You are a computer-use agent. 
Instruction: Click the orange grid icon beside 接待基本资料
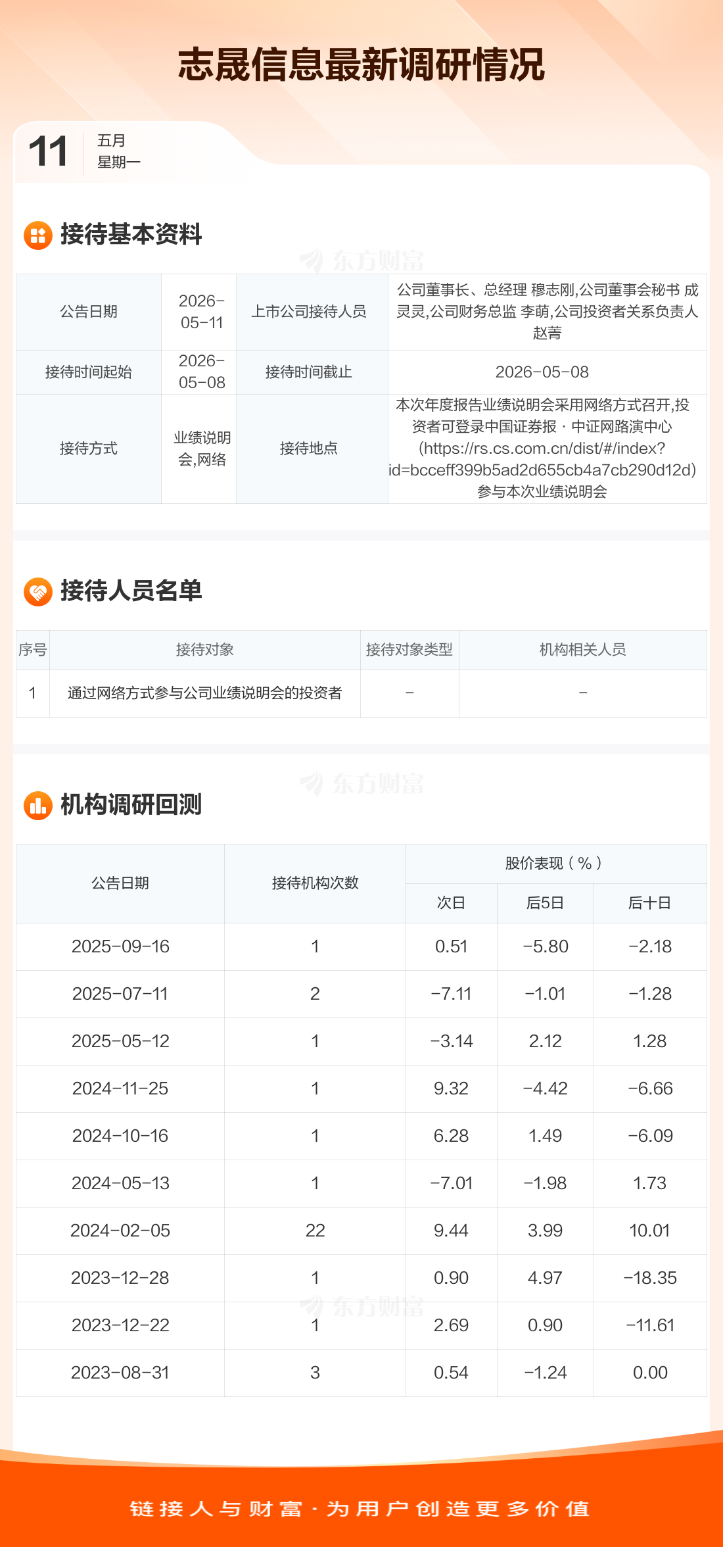point(37,235)
